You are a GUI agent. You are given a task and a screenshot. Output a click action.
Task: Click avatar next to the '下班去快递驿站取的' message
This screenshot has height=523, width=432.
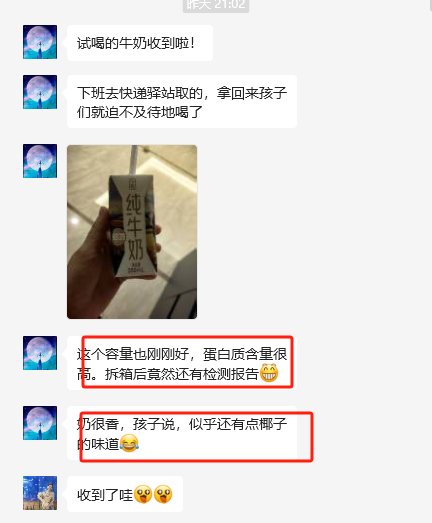[x=40, y=92]
